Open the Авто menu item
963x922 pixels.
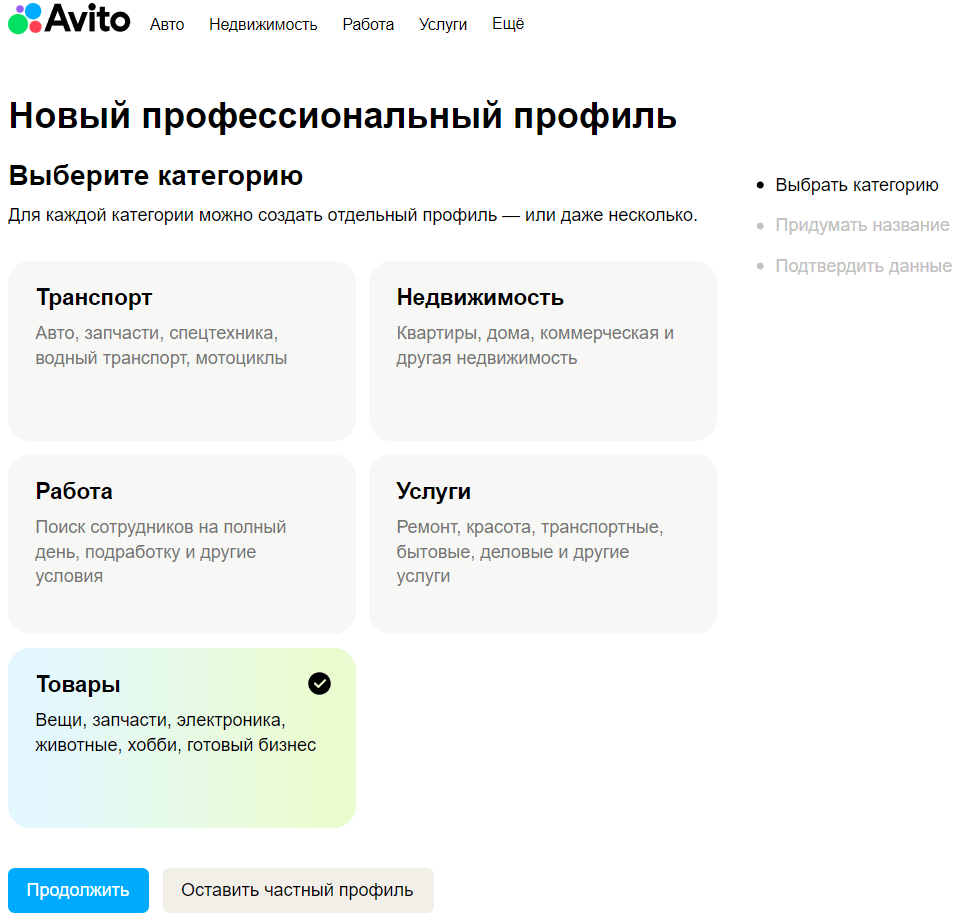pyautogui.click(x=167, y=25)
